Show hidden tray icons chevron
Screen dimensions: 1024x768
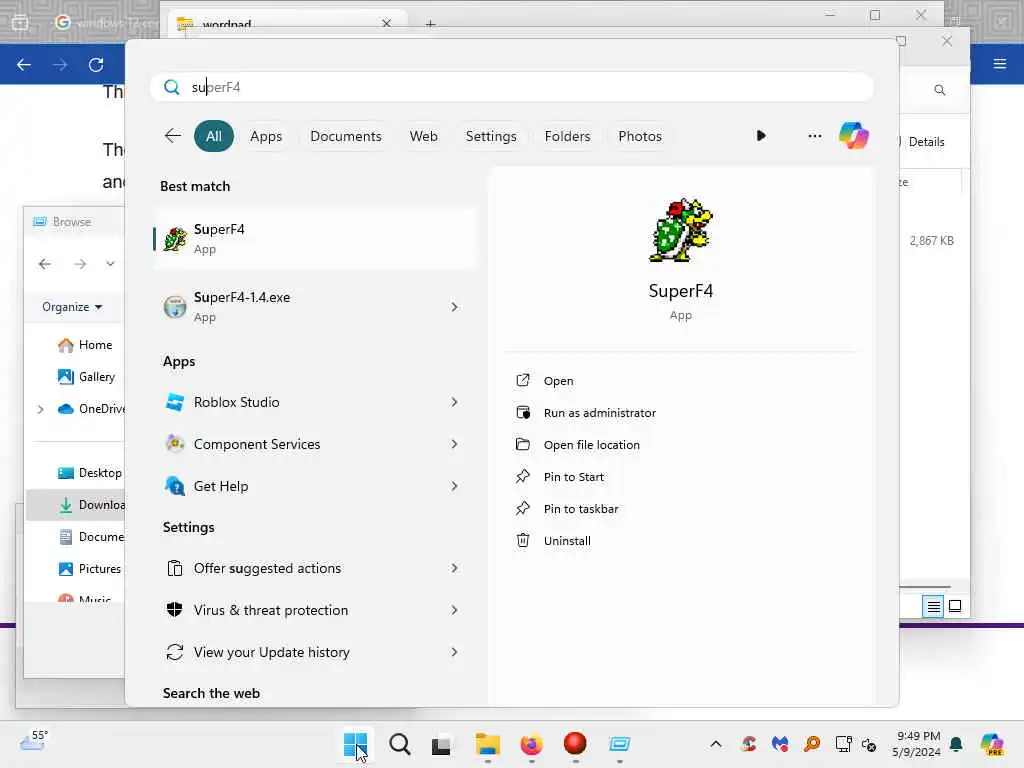pos(716,744)
